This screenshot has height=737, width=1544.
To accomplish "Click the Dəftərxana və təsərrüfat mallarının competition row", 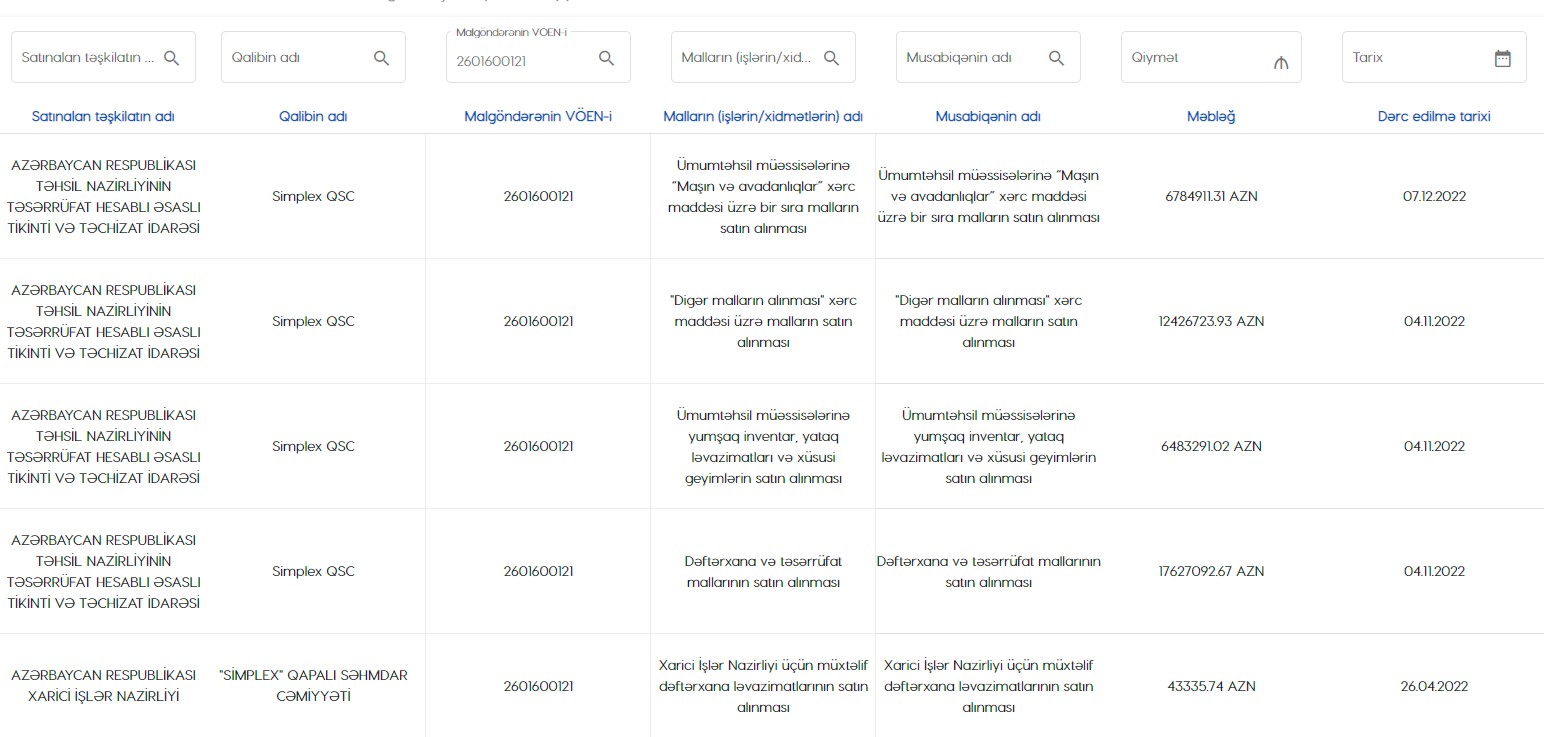I will pos(988,571).
